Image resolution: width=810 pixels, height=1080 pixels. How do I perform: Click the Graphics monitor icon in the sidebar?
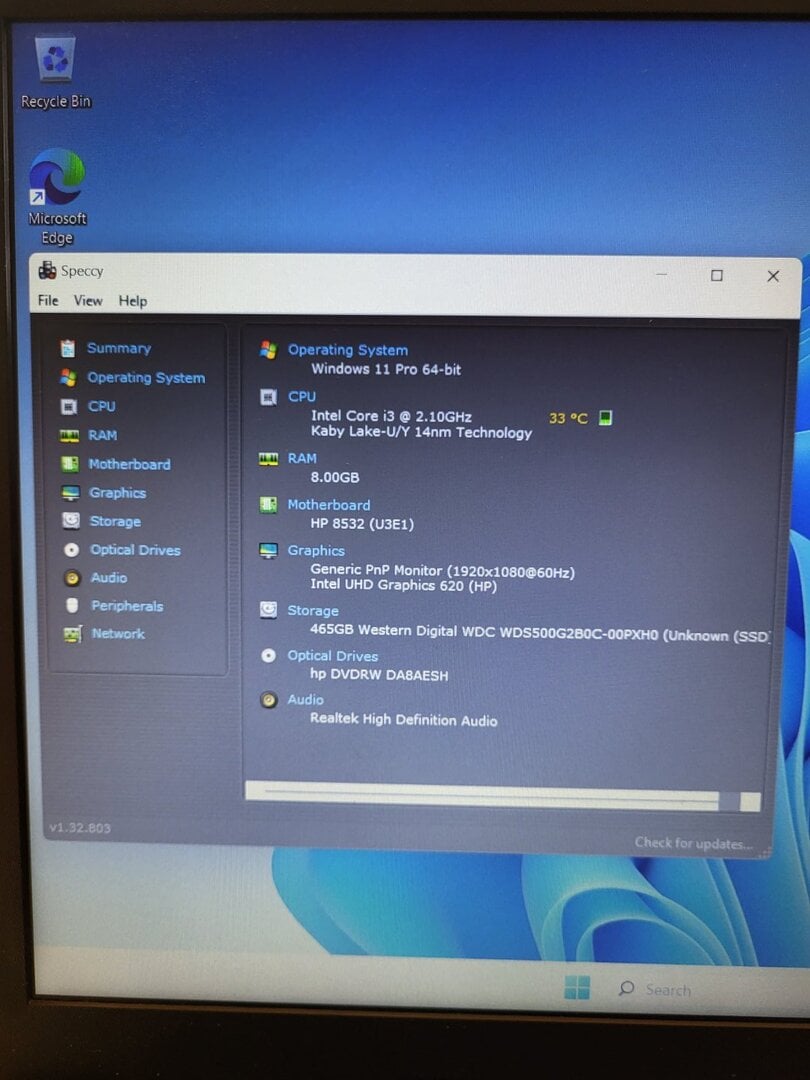[x=70, y=493]
